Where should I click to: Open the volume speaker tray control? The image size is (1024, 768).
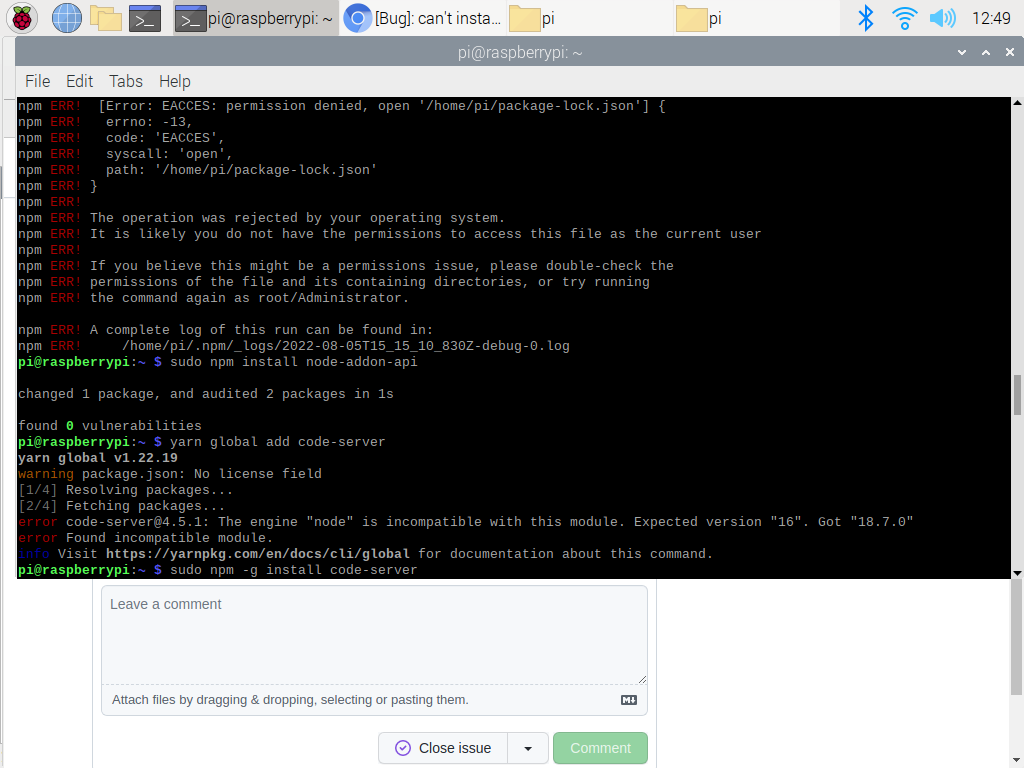tap(942, 18)
